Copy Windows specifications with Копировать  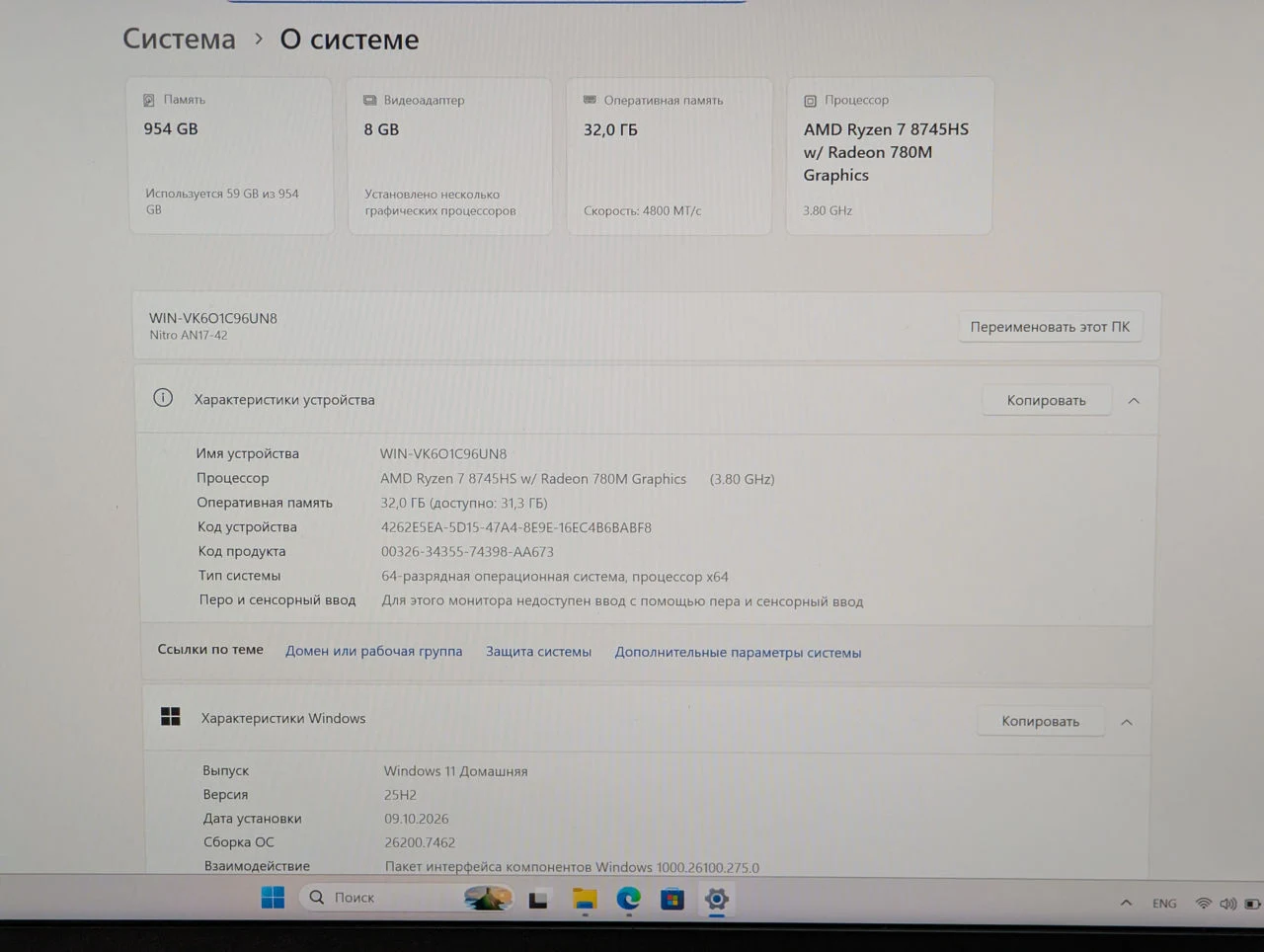[x=1041, y=721]
